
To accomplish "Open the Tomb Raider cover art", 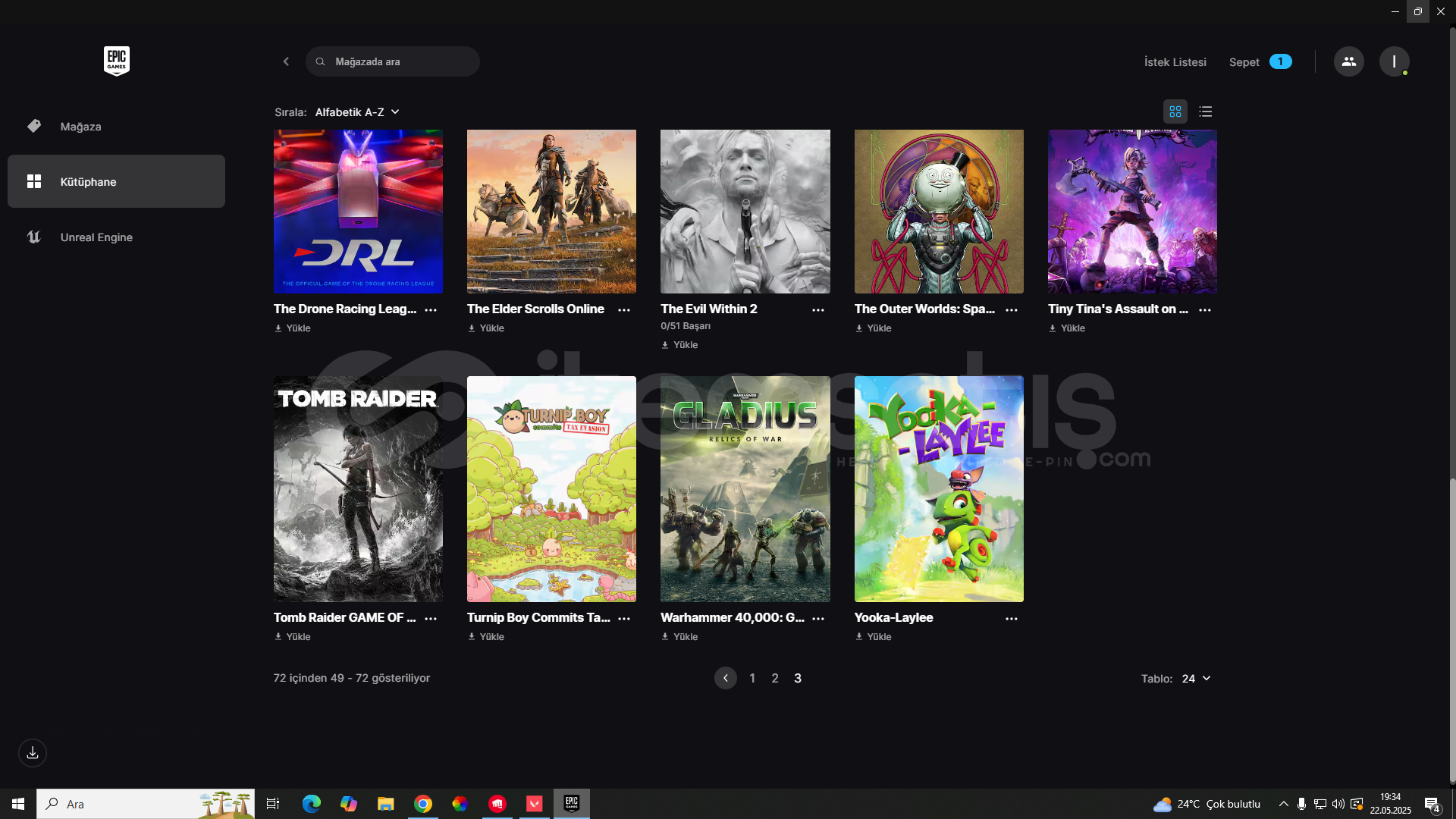I will tap(358, 489).
